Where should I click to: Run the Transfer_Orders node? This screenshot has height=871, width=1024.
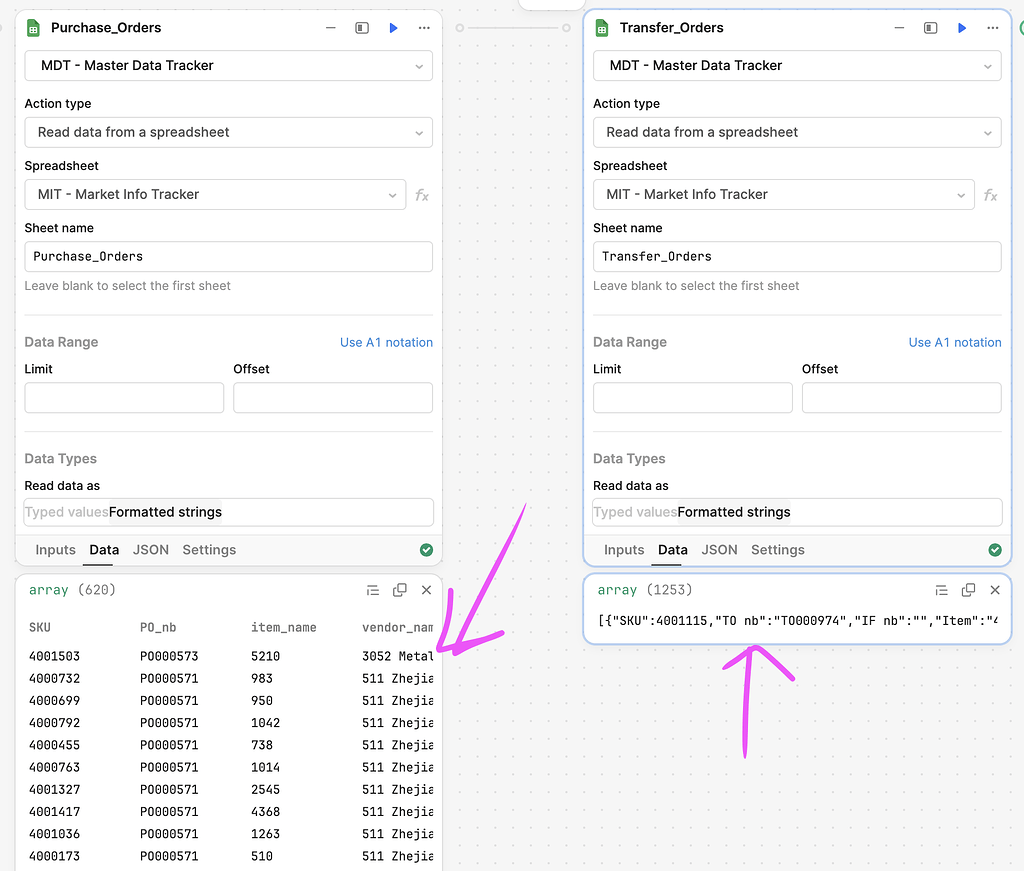point(961,28)
